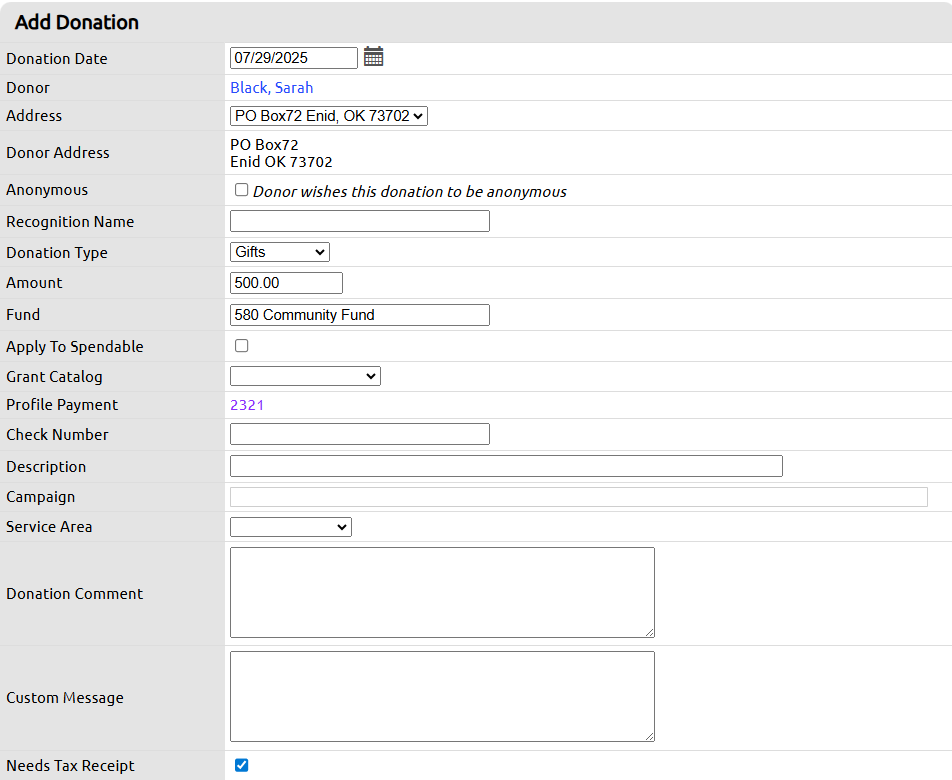The height and width of the screenshot is (780, 952).
Task: Open the Donation Type dropdown showing Gifts
Action: click(x=280, y=252)
